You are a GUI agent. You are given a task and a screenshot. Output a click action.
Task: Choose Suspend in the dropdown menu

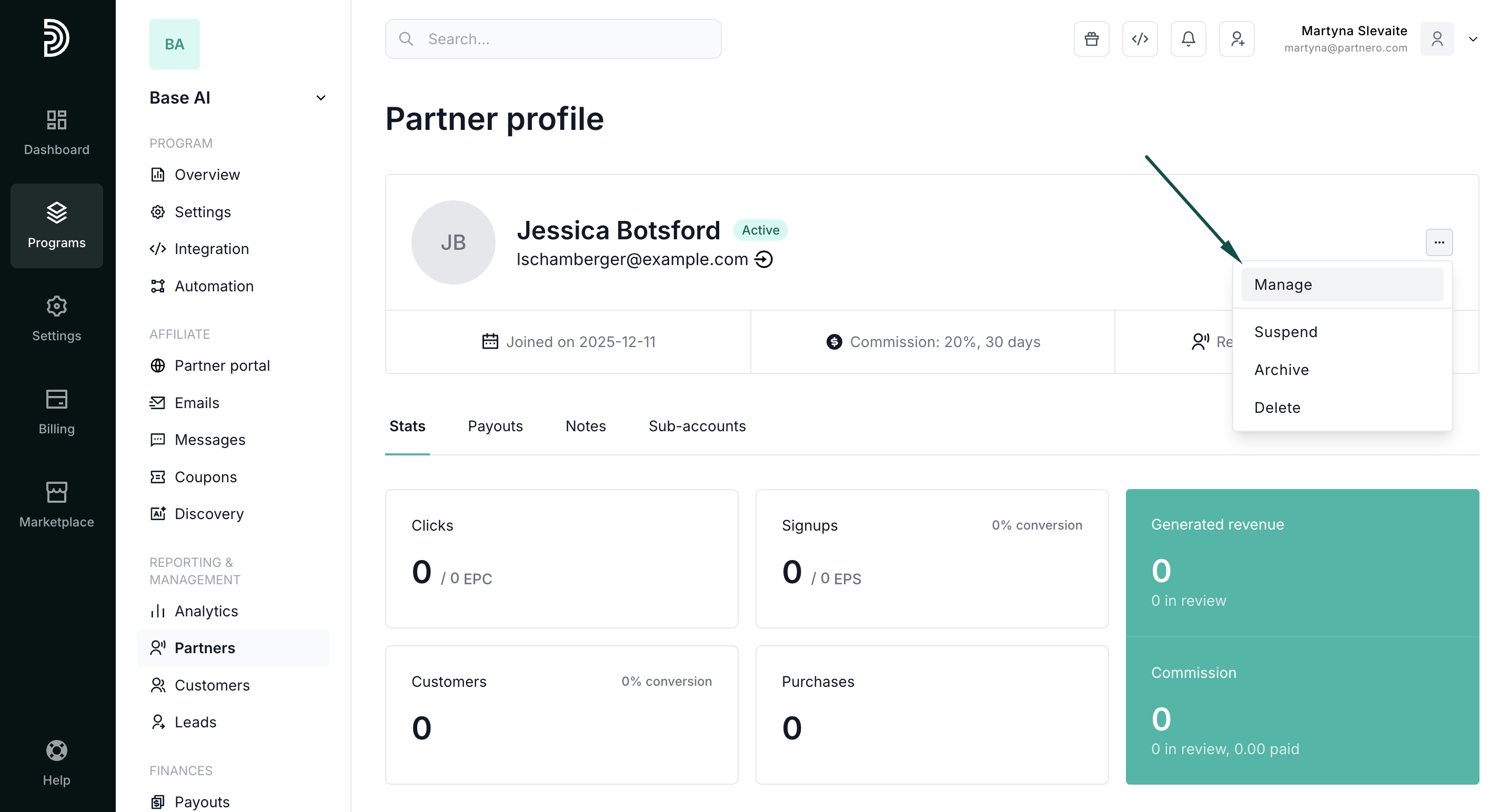1285,332
